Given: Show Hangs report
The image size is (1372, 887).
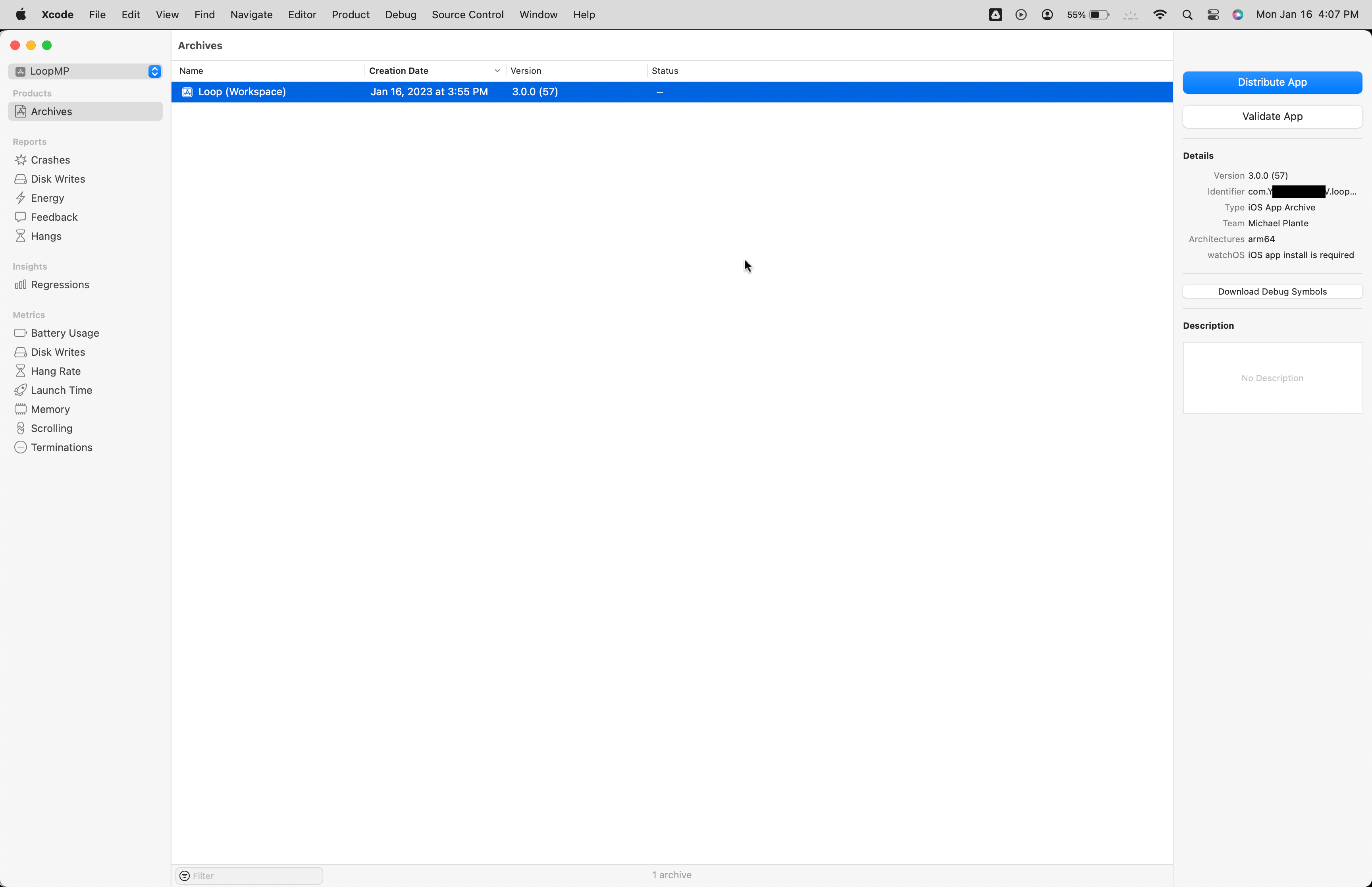Looking at the screenshot, I should pyautogui.click(x=85, y=235).
